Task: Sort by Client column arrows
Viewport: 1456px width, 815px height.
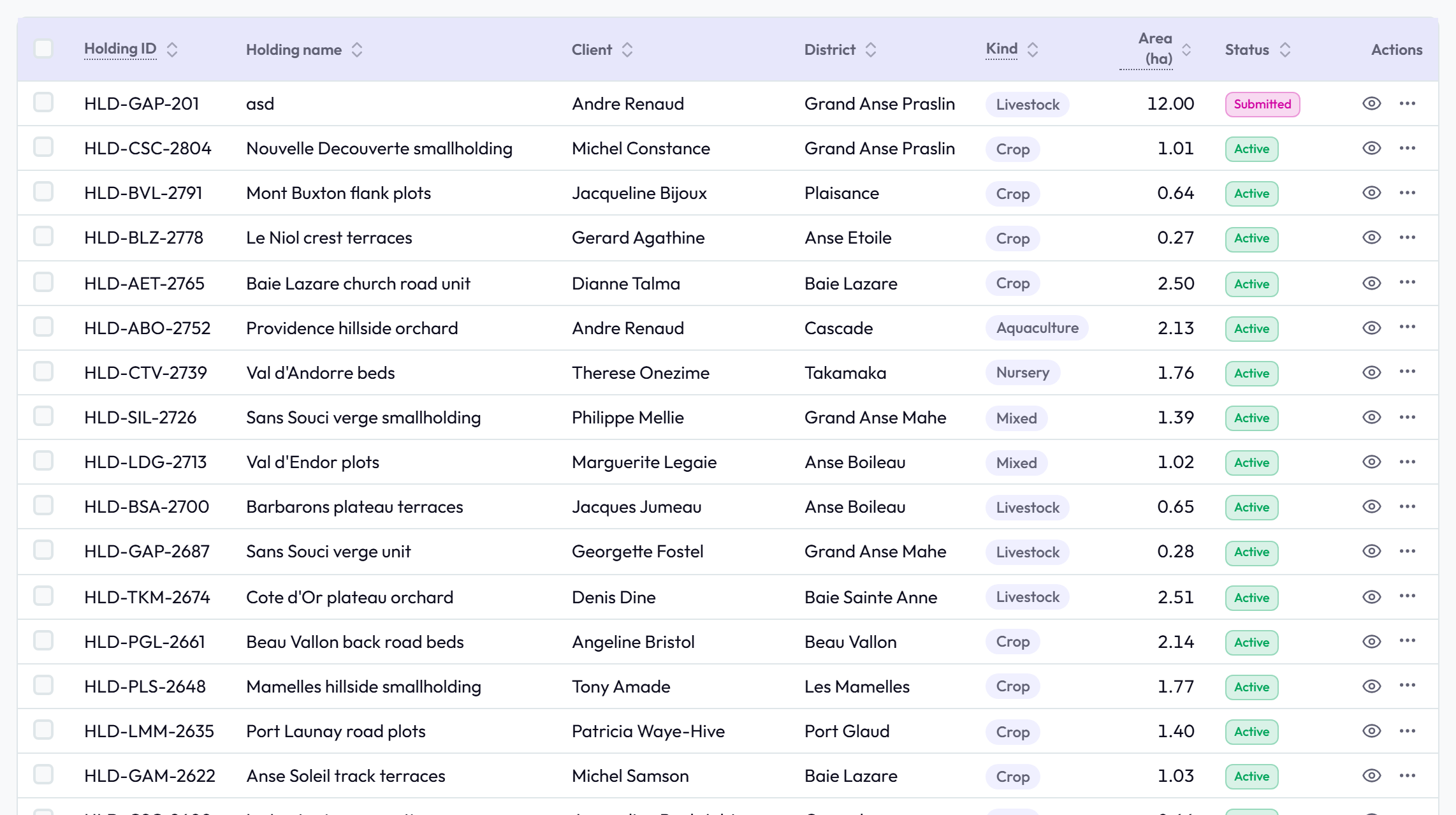Action: pos(627,50)
